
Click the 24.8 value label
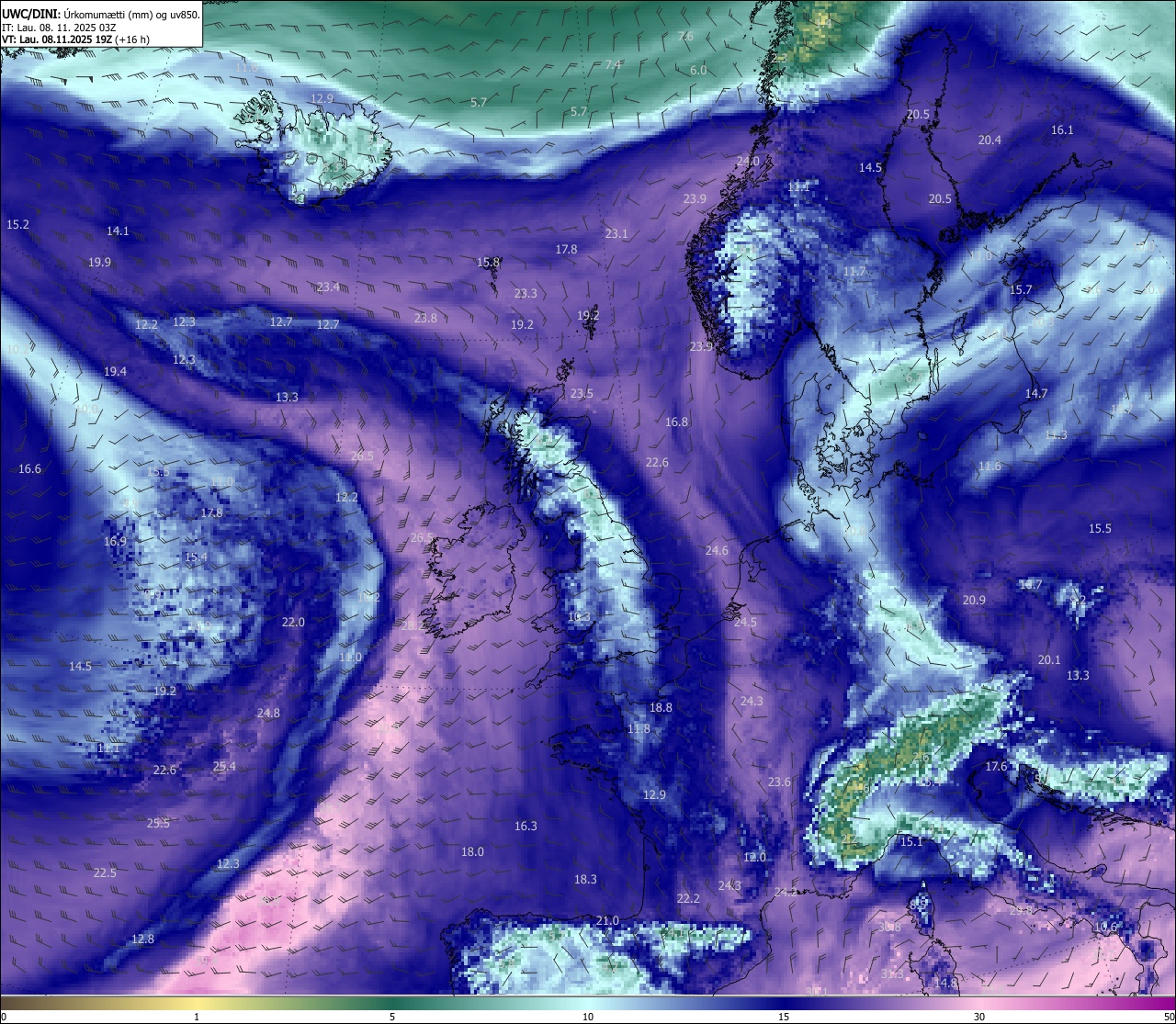pos(268,714)
